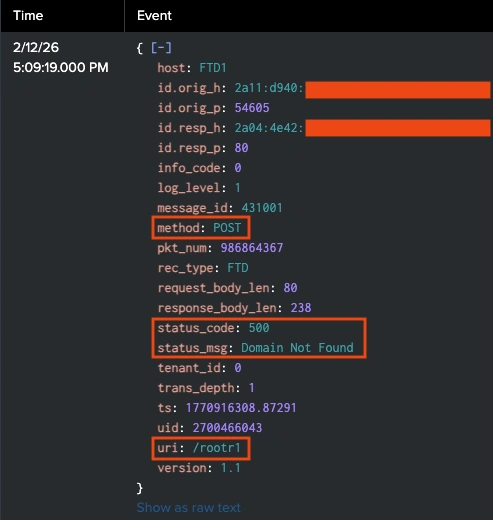The width and height of the screenshot is (493, 520).
Task: Select the Event column header
Action: (154, 16)
